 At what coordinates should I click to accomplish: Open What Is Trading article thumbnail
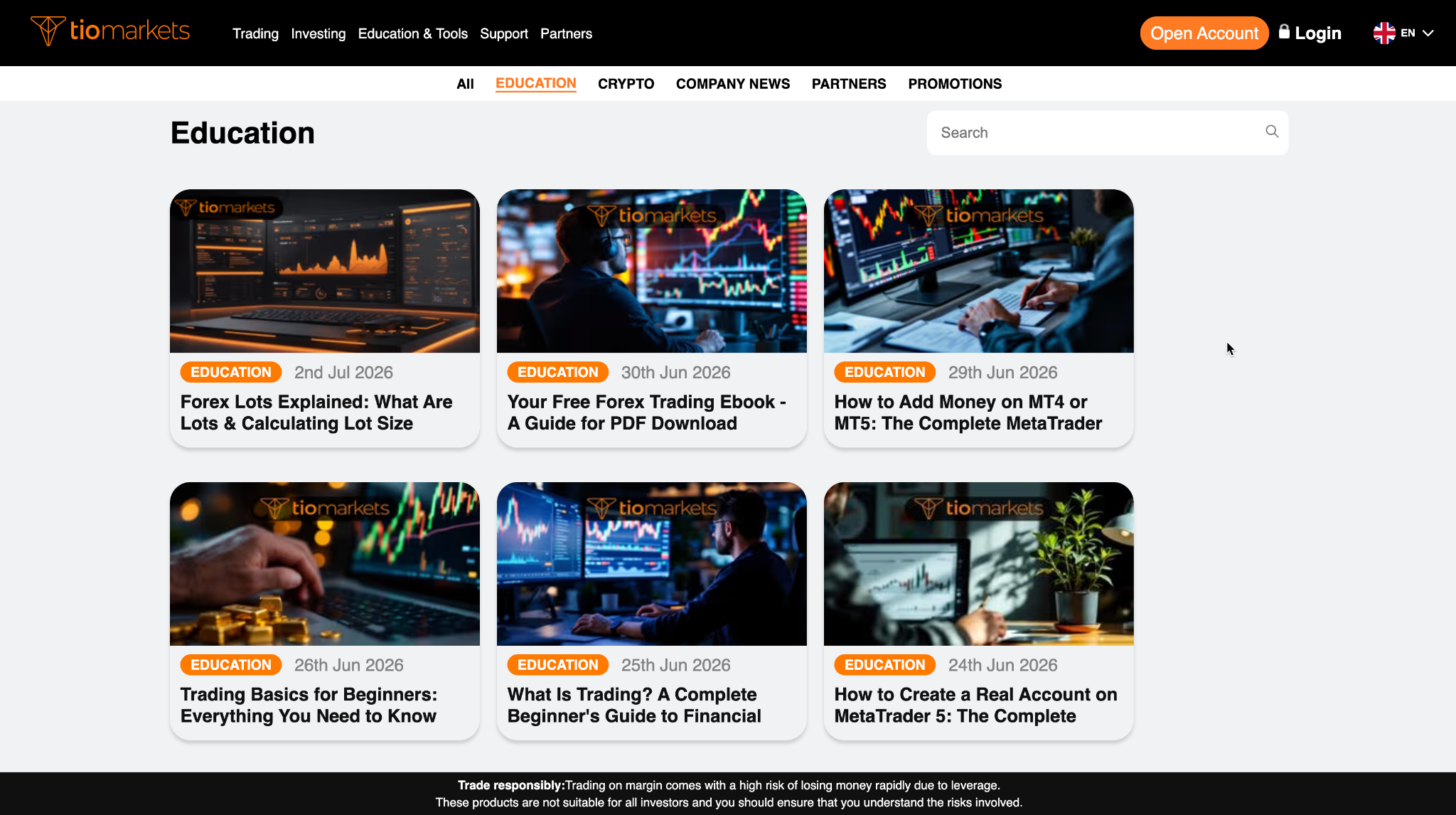pos(651,564)
